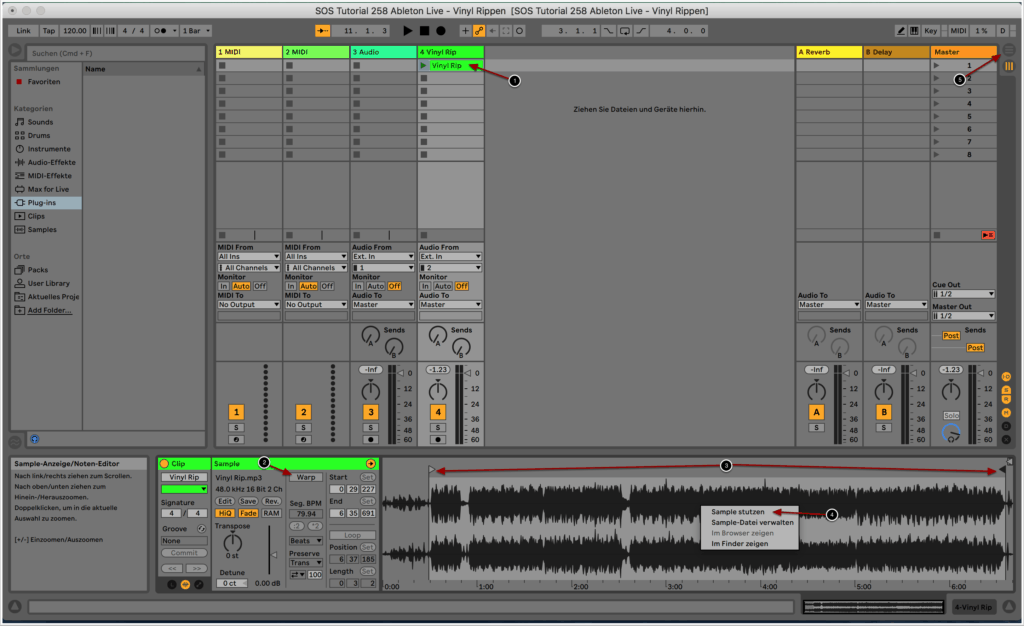The height and width of the screenshot is (626, 1024).
Task: Open the 1 Bar quantization menu
Action: tap(195, 31)
